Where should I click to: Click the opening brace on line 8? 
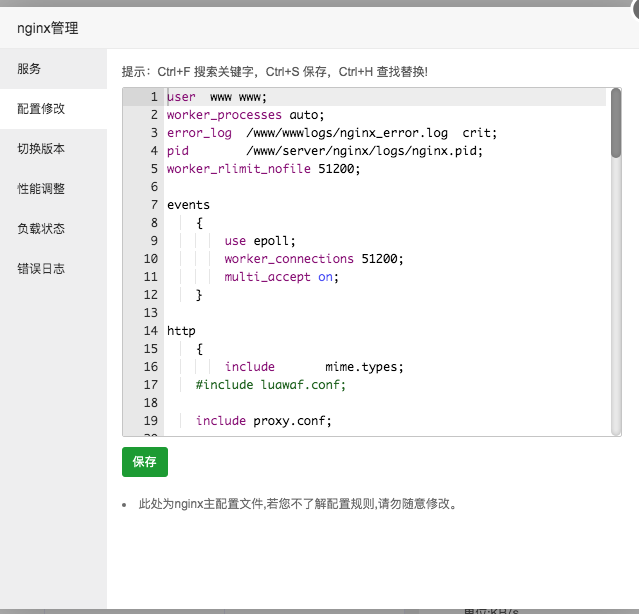tap(199, 223)
